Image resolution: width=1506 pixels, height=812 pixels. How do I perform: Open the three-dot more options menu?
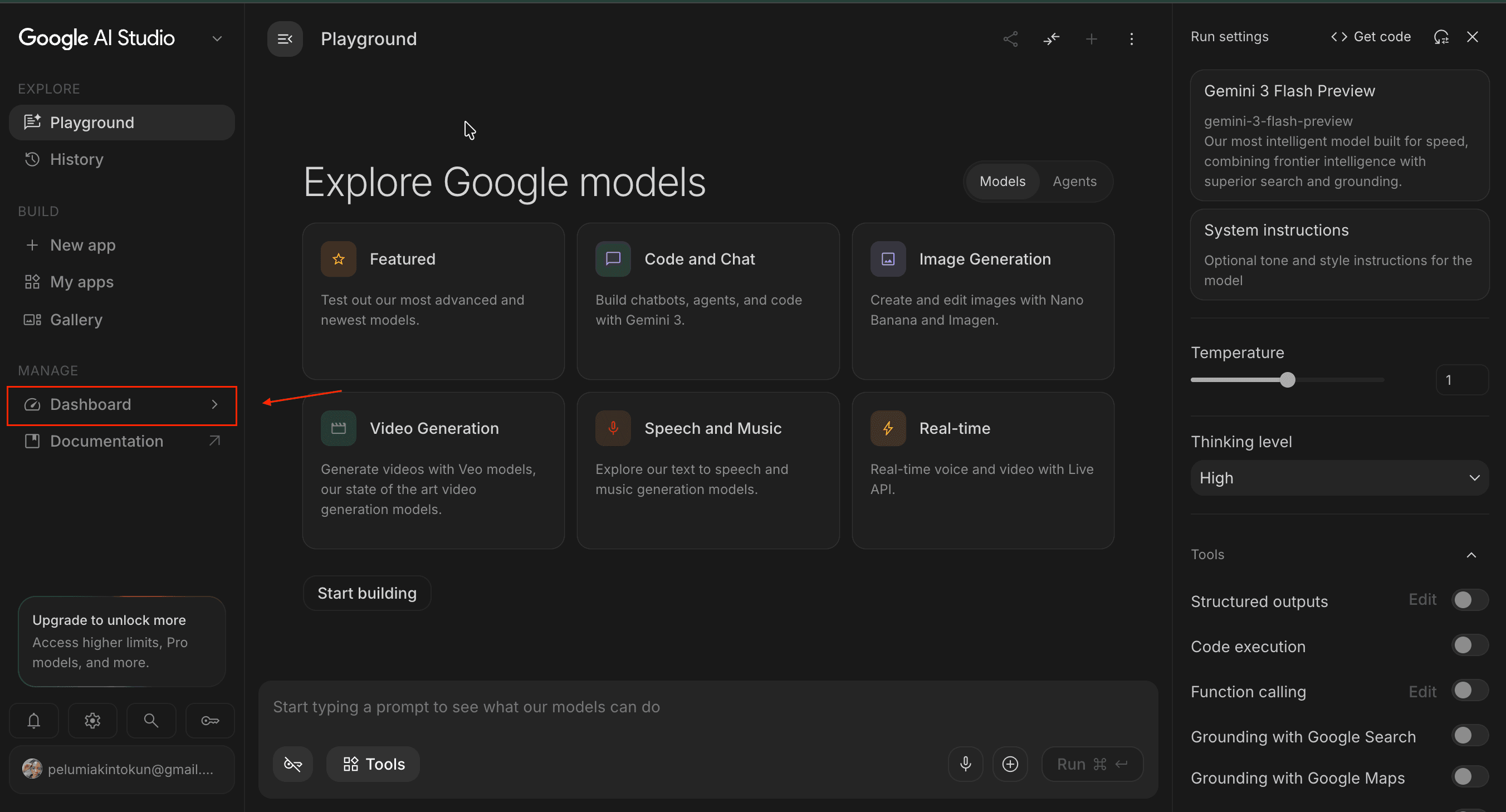pyautogui.click(x=1131, y=39)
